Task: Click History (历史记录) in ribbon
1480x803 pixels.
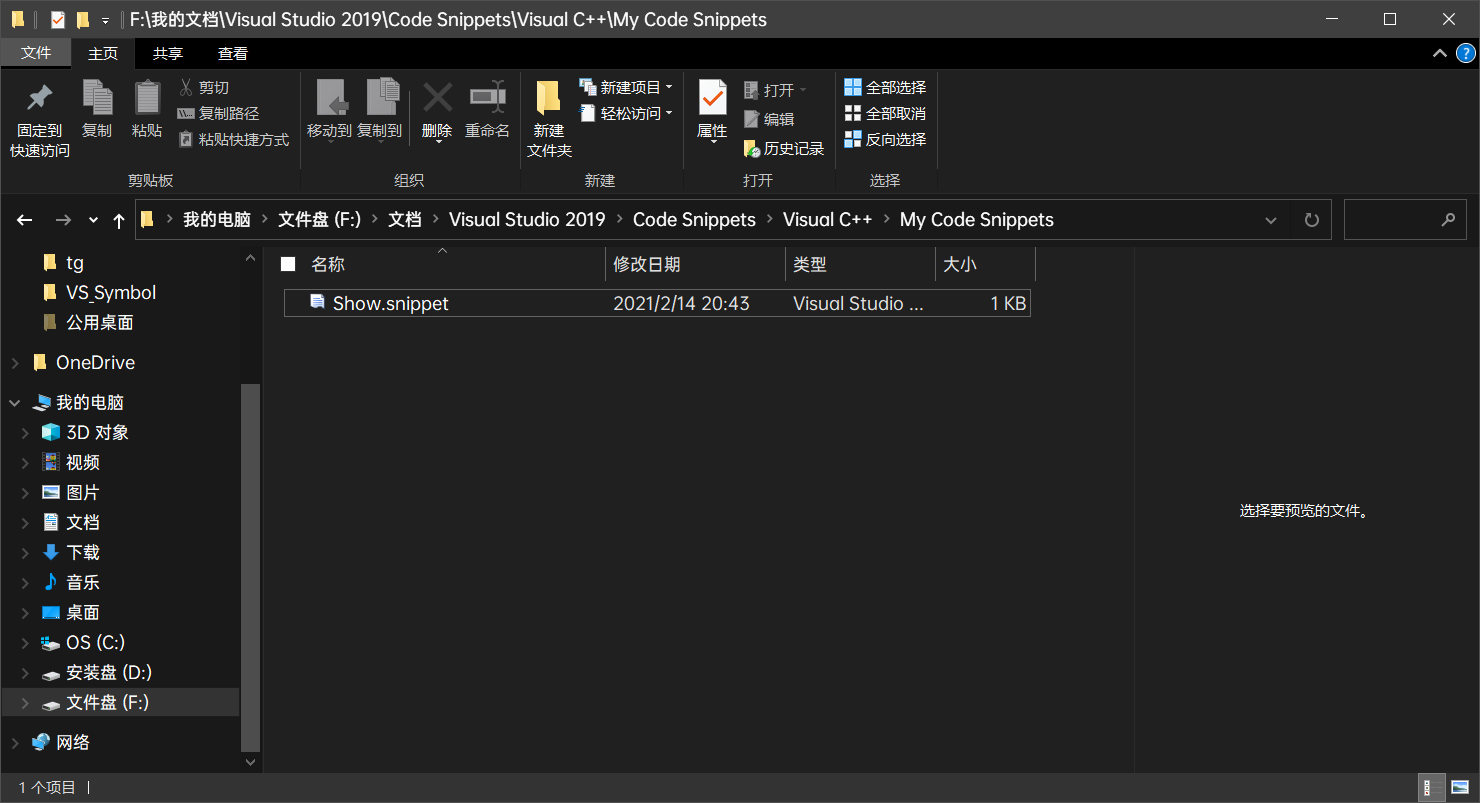Action: tap(784, 149)
